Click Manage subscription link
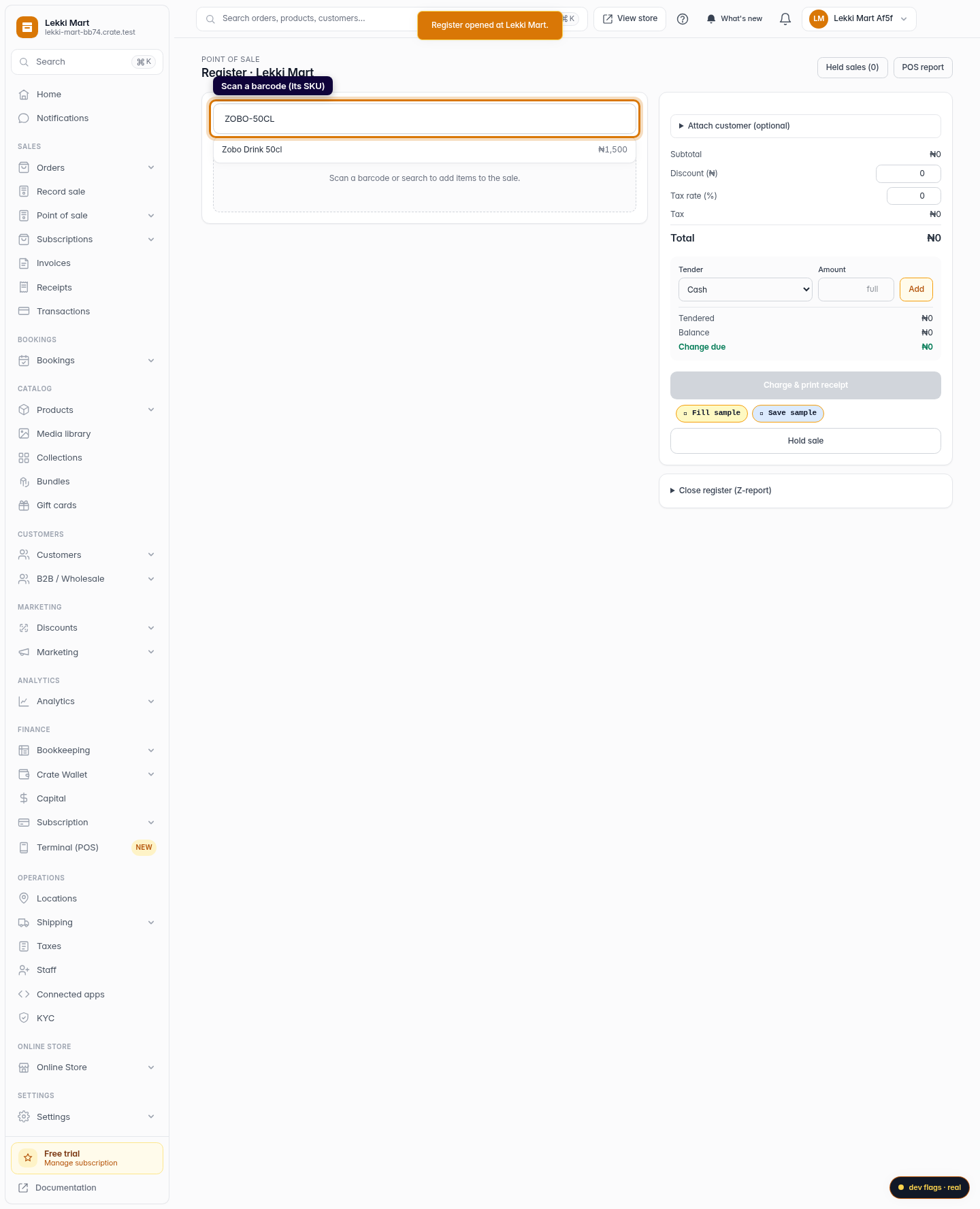The width and height of the screenshot is (980, 1209). pyautogui.click(x=81, y=1163)
